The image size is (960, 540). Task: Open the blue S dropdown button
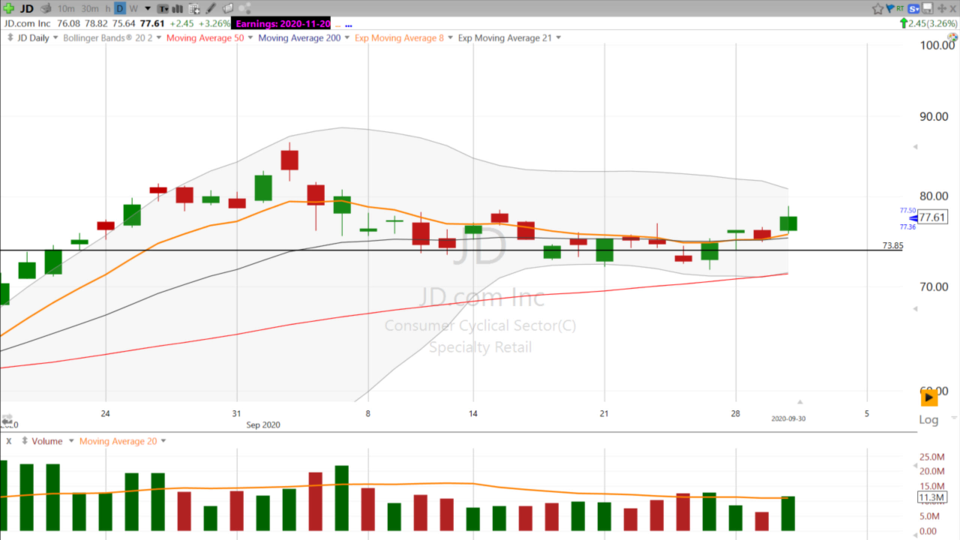coord(914,9)
